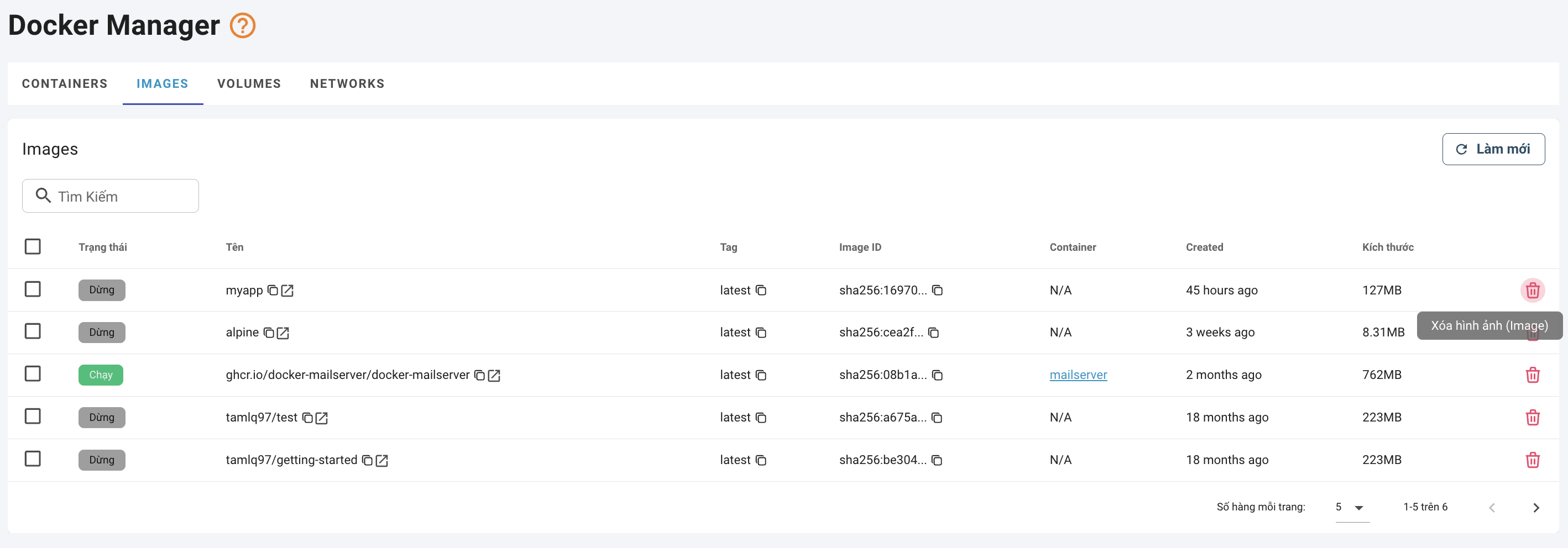Open the mailserver container link

click(1078, 375)
